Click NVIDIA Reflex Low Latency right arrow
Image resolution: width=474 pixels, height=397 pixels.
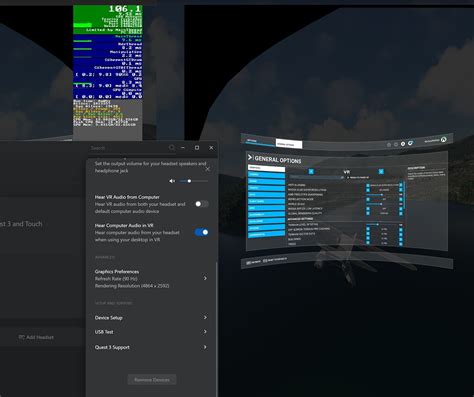[401, 209]
